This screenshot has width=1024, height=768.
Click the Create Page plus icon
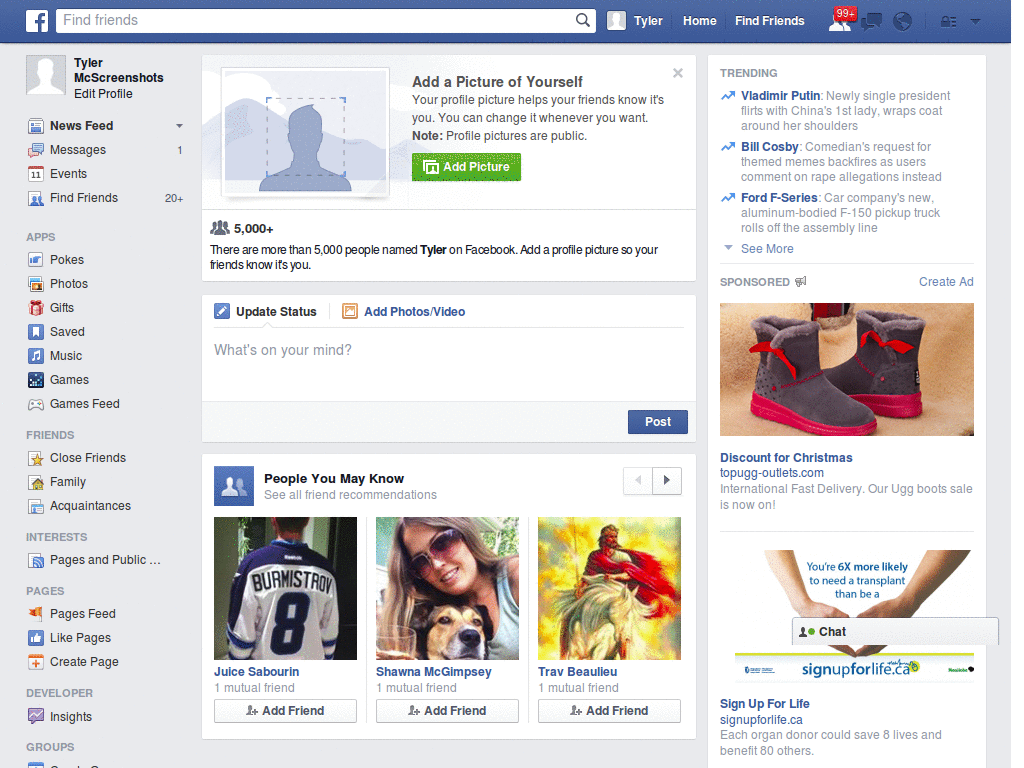(35, 662)
